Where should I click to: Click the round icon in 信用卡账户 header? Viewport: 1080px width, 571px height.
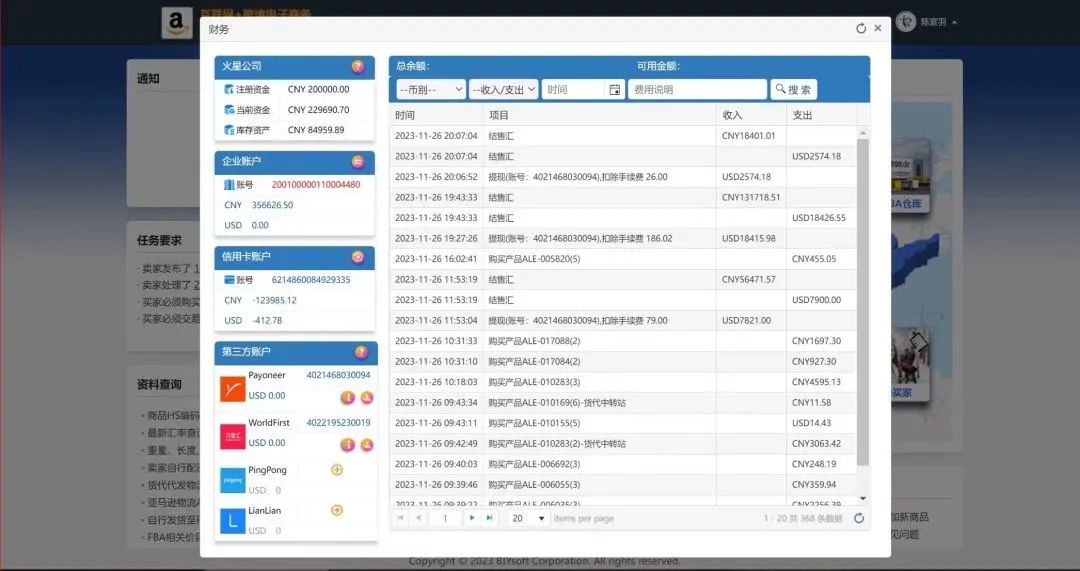coord(358,257)
